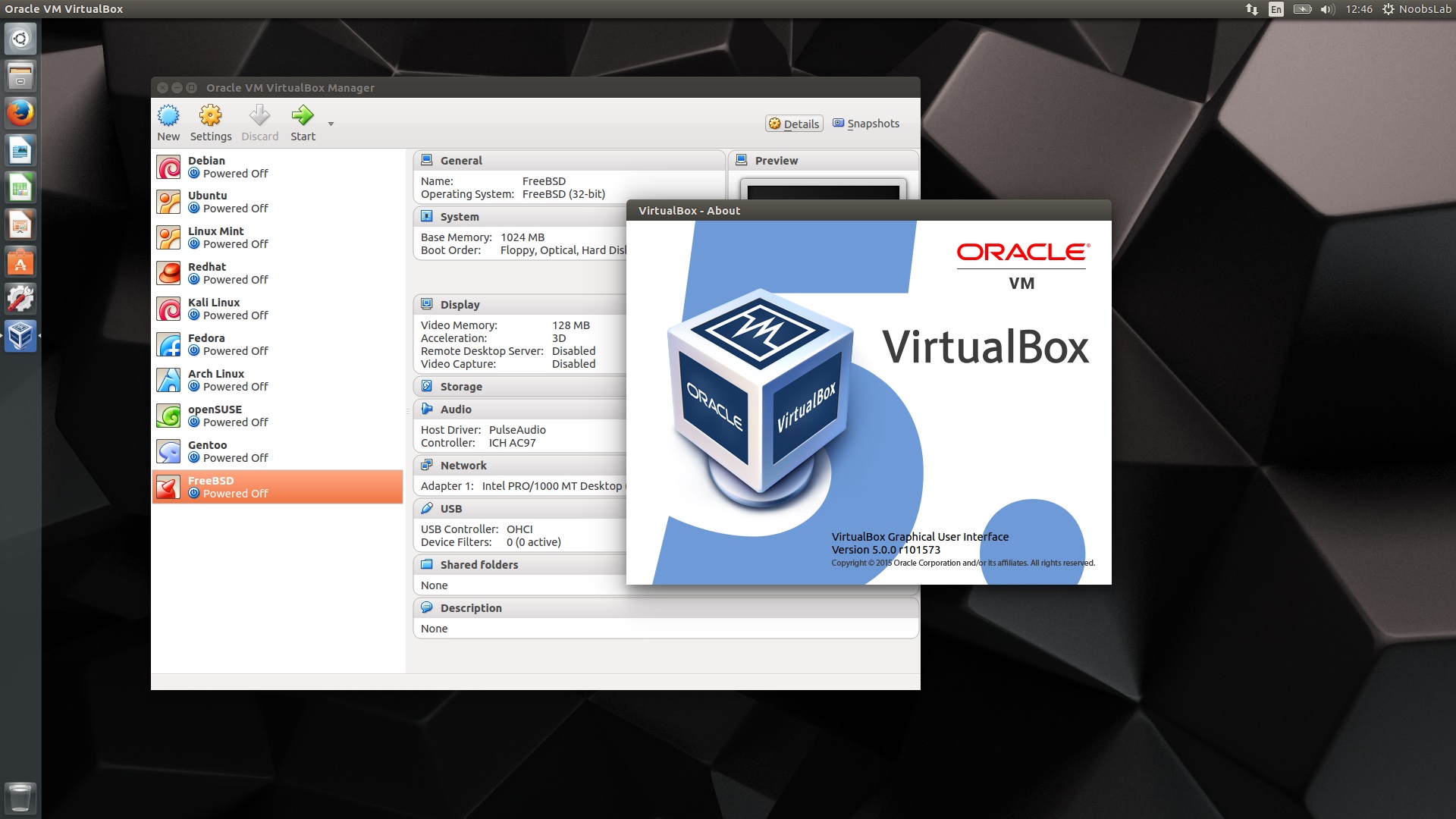This screenshot has height=819, width=1456.
Task: Open Settings for the selected FreeBSD VM
Action: (210, 121)
